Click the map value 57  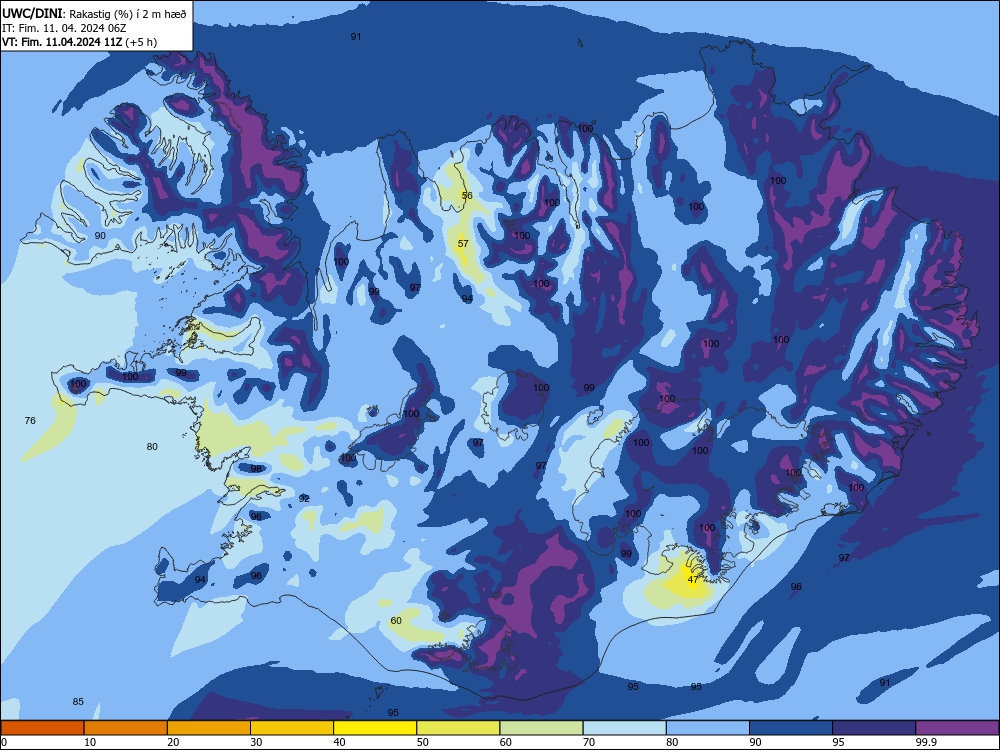[463, 244]
